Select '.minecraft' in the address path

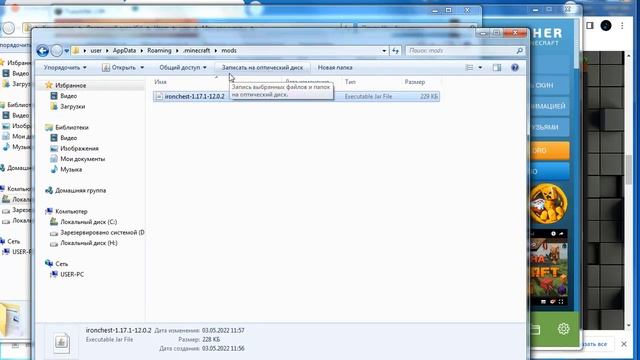[x=196, y=51]
